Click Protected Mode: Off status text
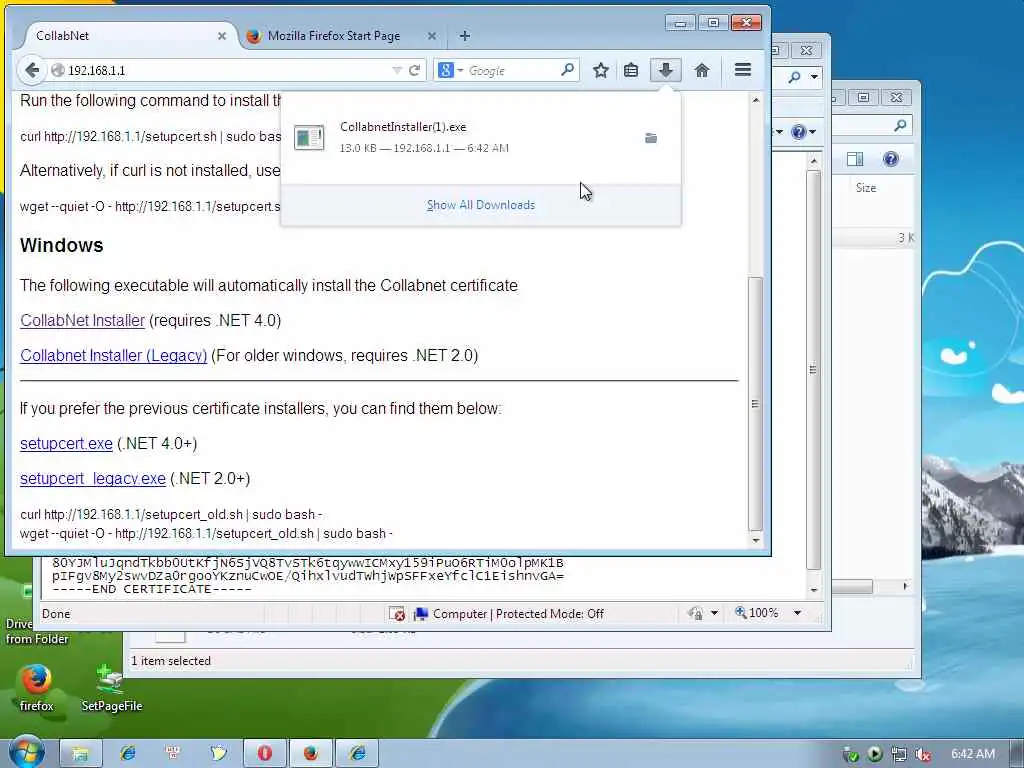Viewport: 1024px width, 768px height. point(550,614)
